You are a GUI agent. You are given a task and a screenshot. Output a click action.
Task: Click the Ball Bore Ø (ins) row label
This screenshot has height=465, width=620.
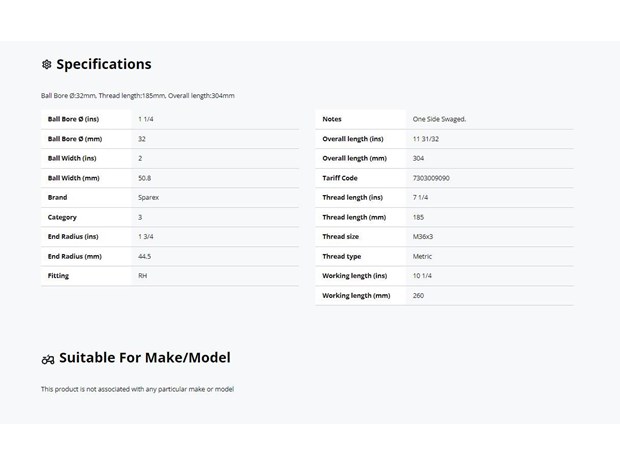[x=73, y=119]
